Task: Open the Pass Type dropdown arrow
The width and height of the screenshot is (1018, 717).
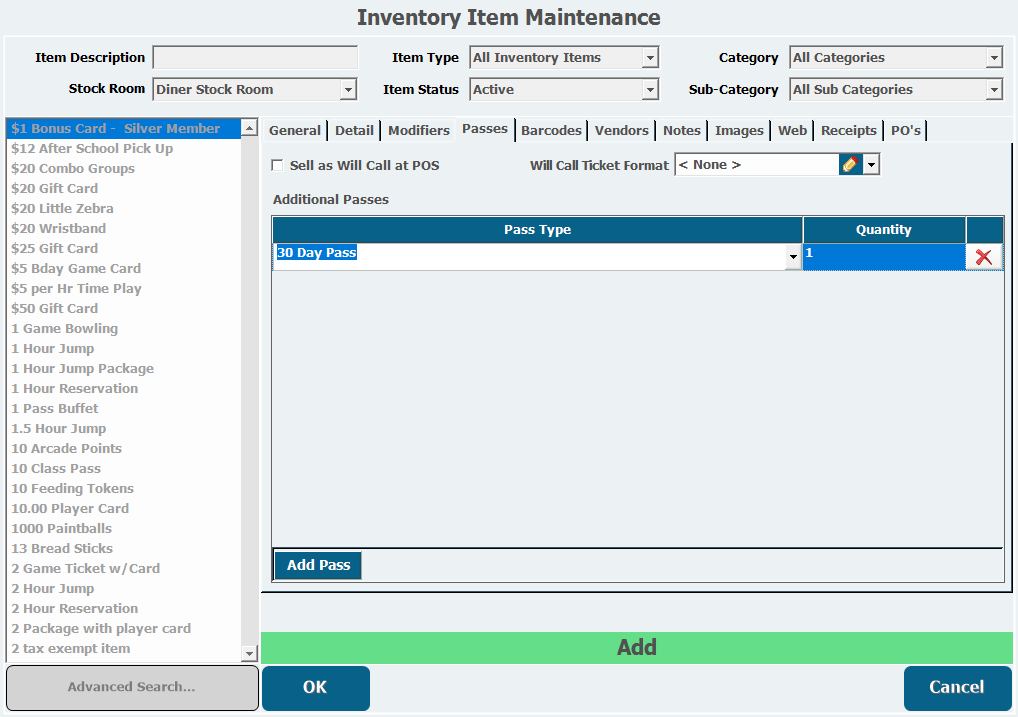Action: coord(793,258)
